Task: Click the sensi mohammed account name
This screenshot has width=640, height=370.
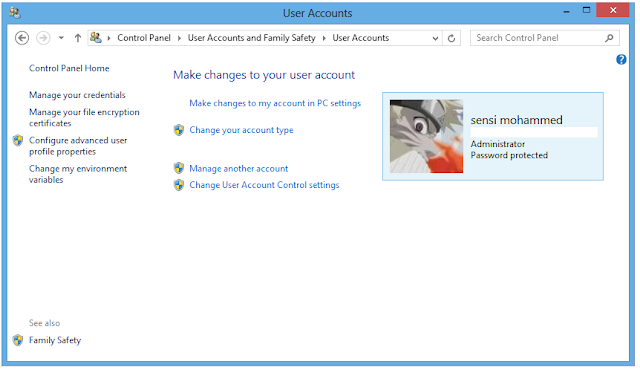Action: pos(516,120)
